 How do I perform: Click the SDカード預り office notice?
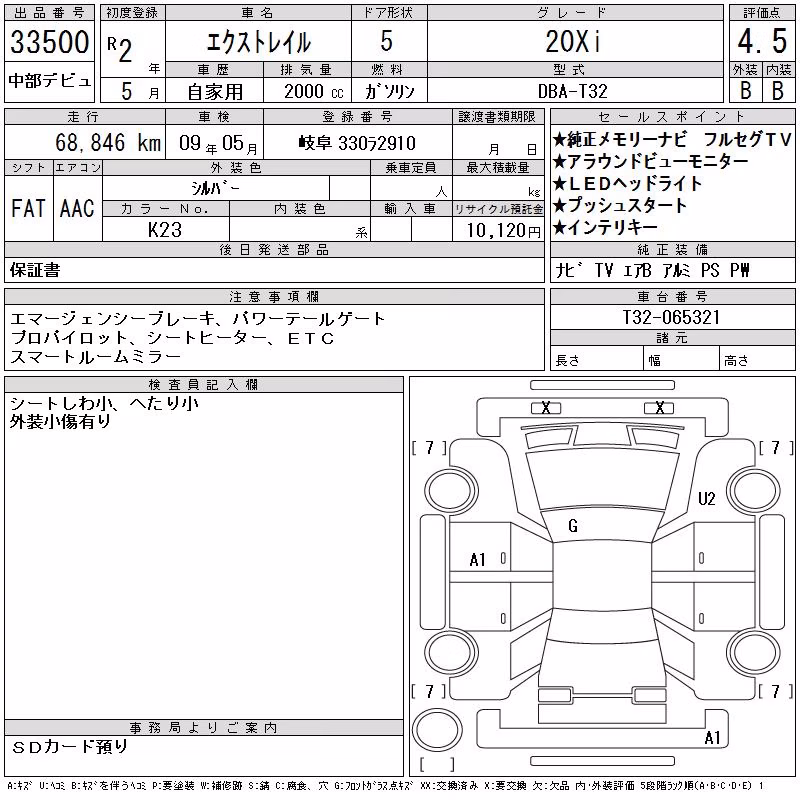click(x=70, y=747)
